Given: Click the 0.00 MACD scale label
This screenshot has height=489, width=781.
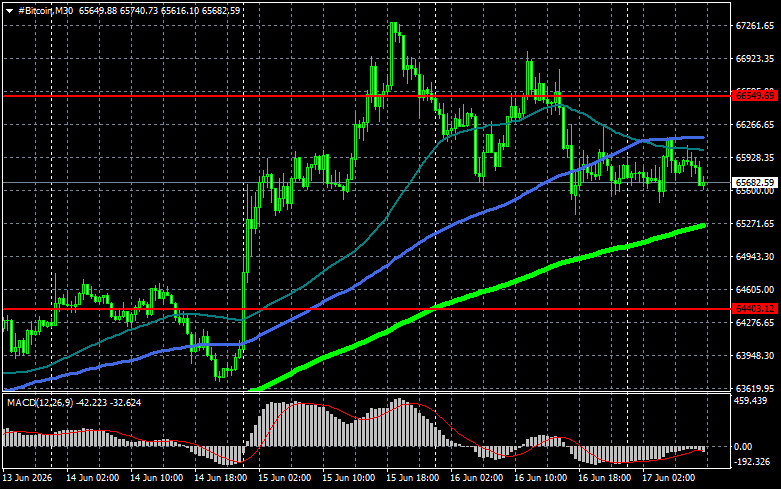Looking at the screenshot, I should click(x=743, y=447).
